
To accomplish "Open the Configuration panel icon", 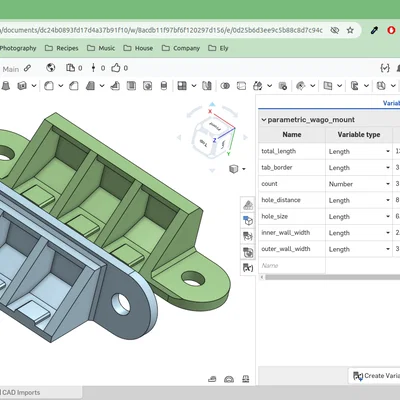I will (x=248, y=220).
